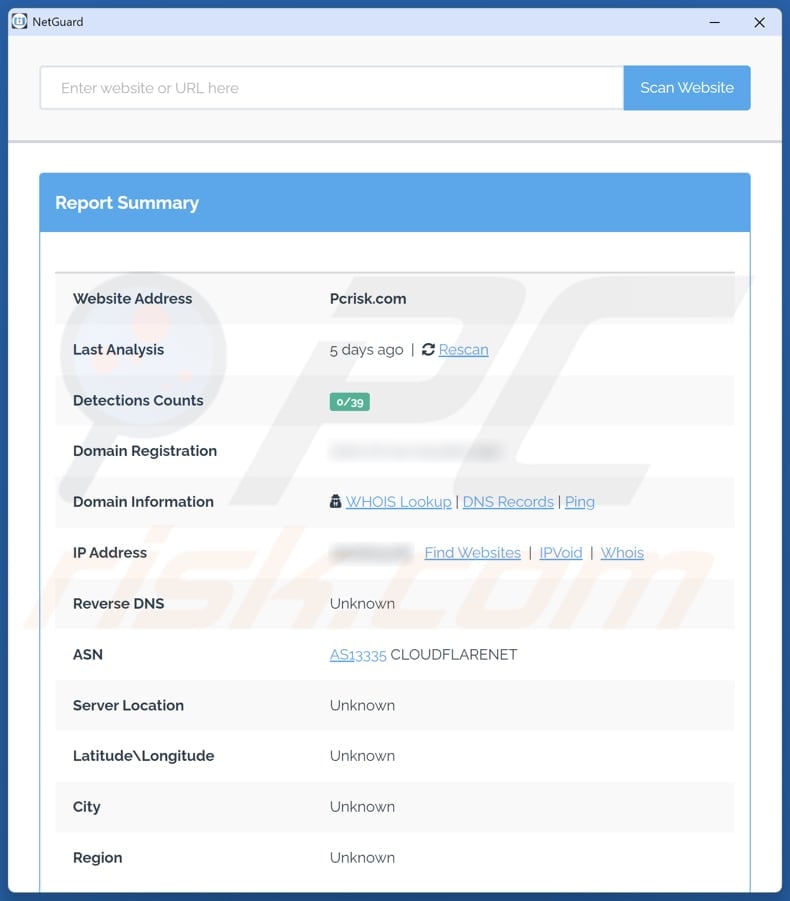The image size is (790, 901).
Task: Open the Rescan link
Action: click(463, 350)
